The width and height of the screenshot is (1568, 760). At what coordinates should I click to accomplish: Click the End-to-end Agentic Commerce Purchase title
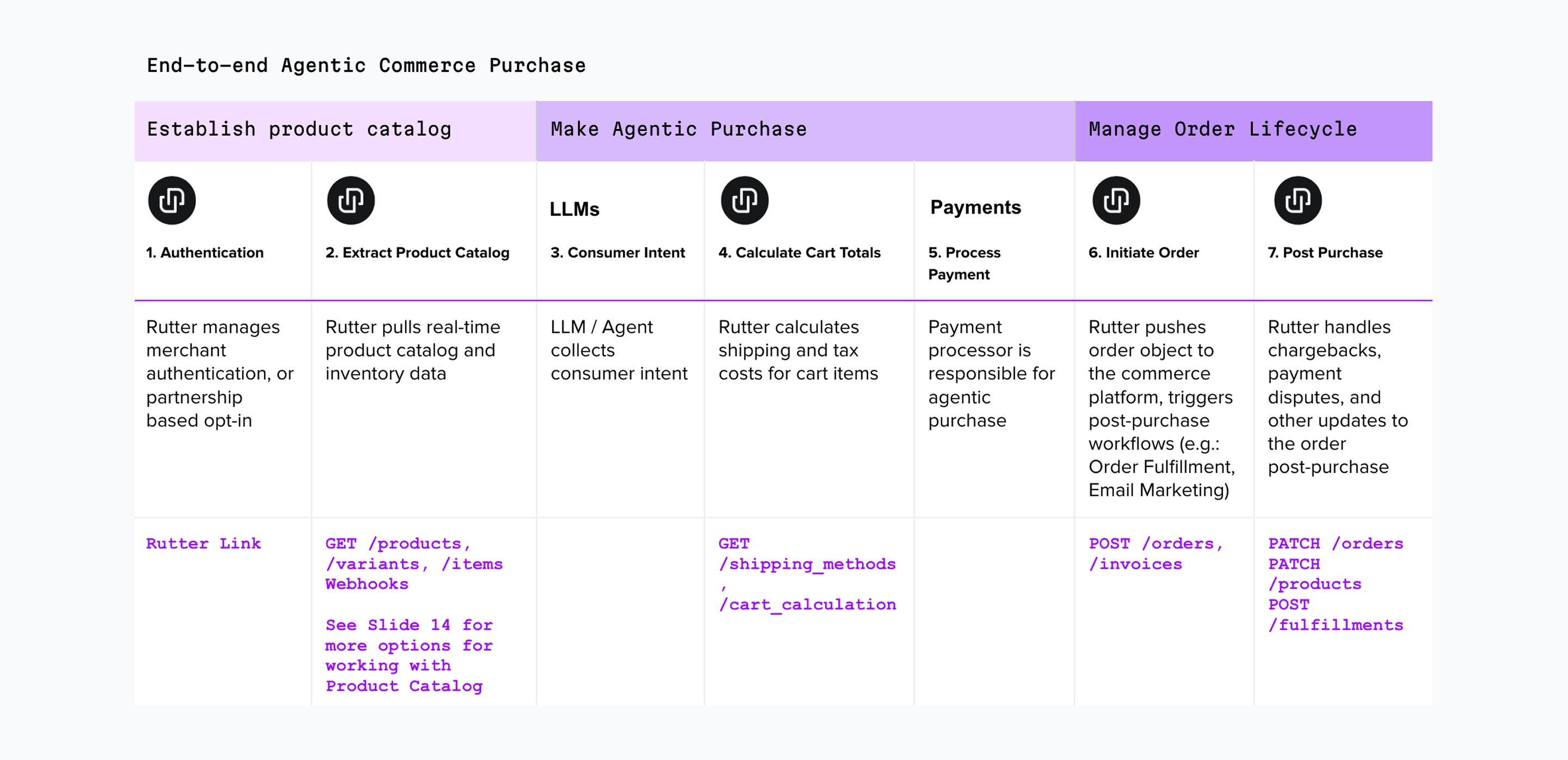click(x=366, y=65)
